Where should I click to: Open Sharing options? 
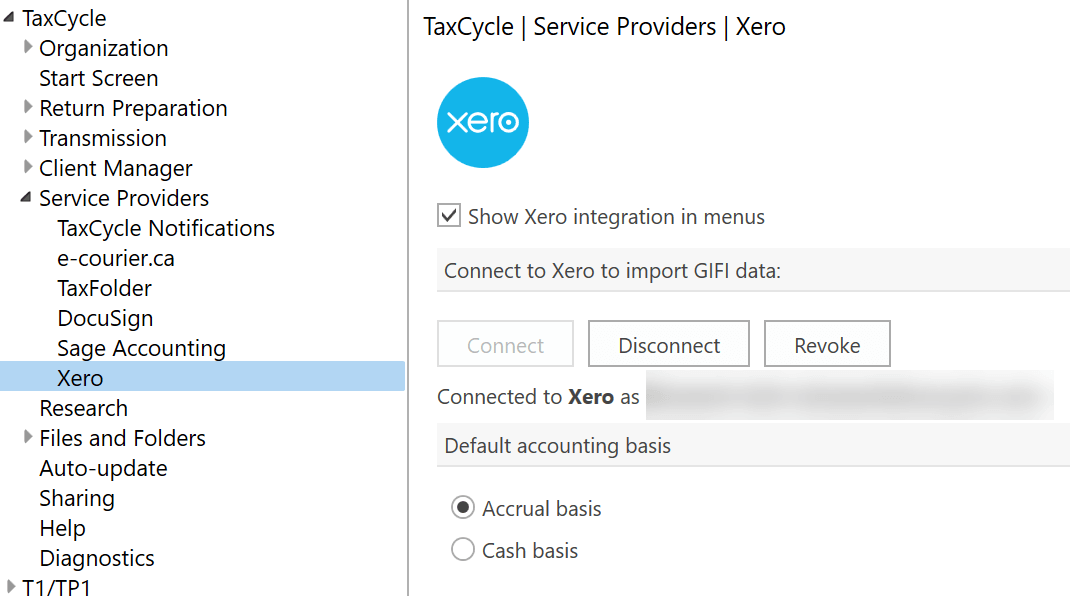coord(76,498)
